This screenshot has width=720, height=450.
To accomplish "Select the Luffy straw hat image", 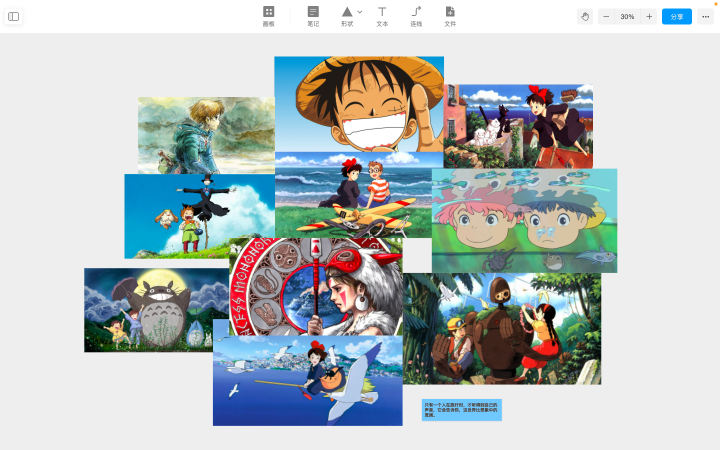I will (359, 104).
